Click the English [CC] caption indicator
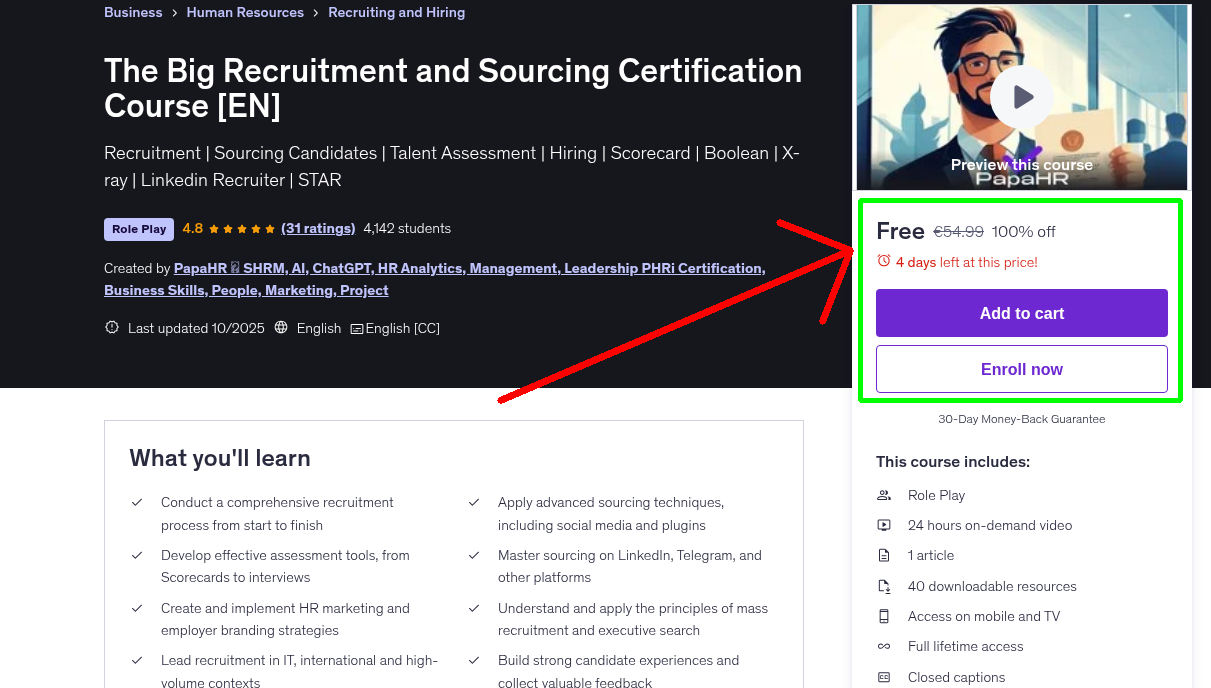This screenshot has width=1211, height=688. (x=395, y=328)
